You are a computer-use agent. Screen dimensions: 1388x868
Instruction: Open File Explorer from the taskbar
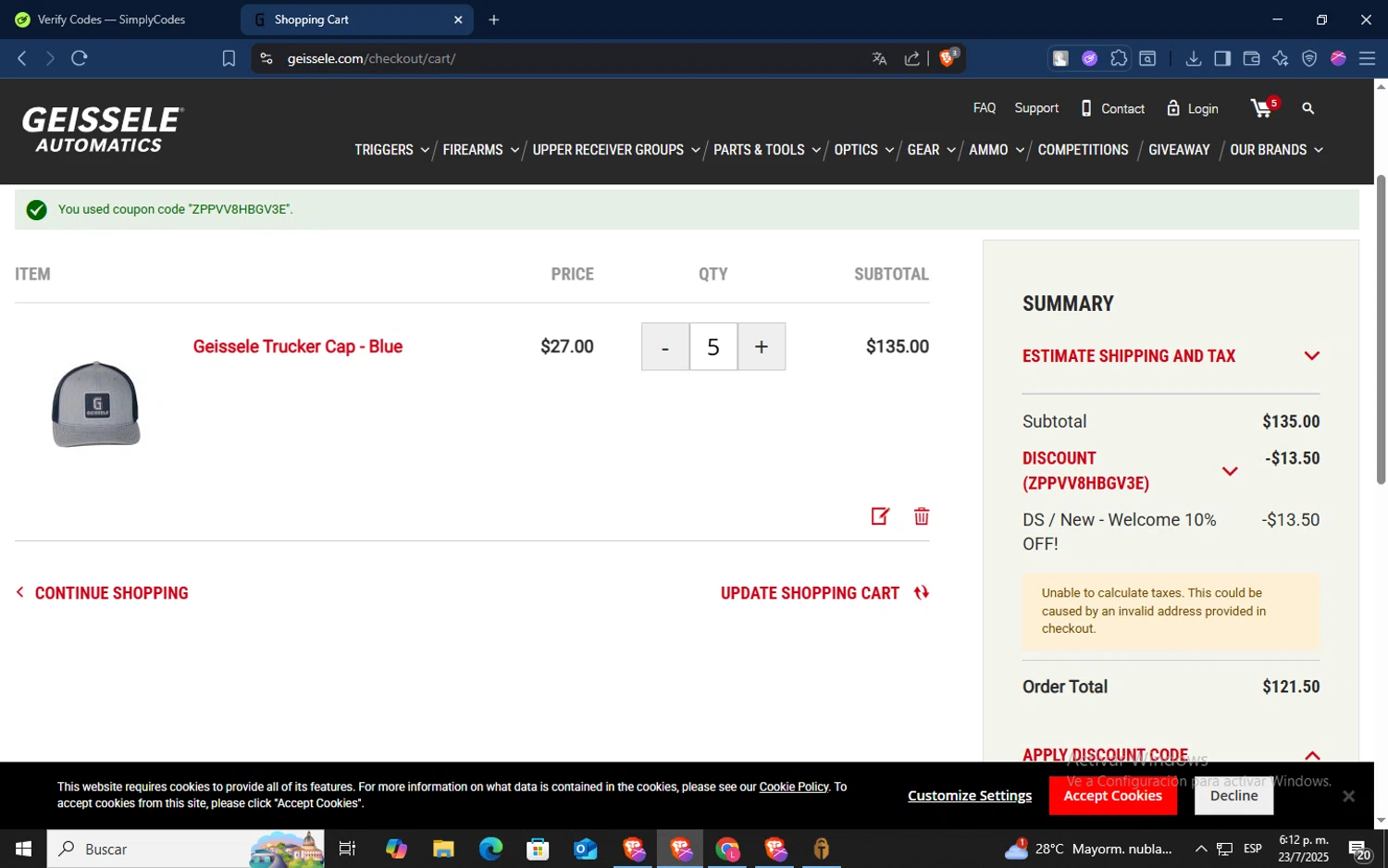click(x=443, y=849)
